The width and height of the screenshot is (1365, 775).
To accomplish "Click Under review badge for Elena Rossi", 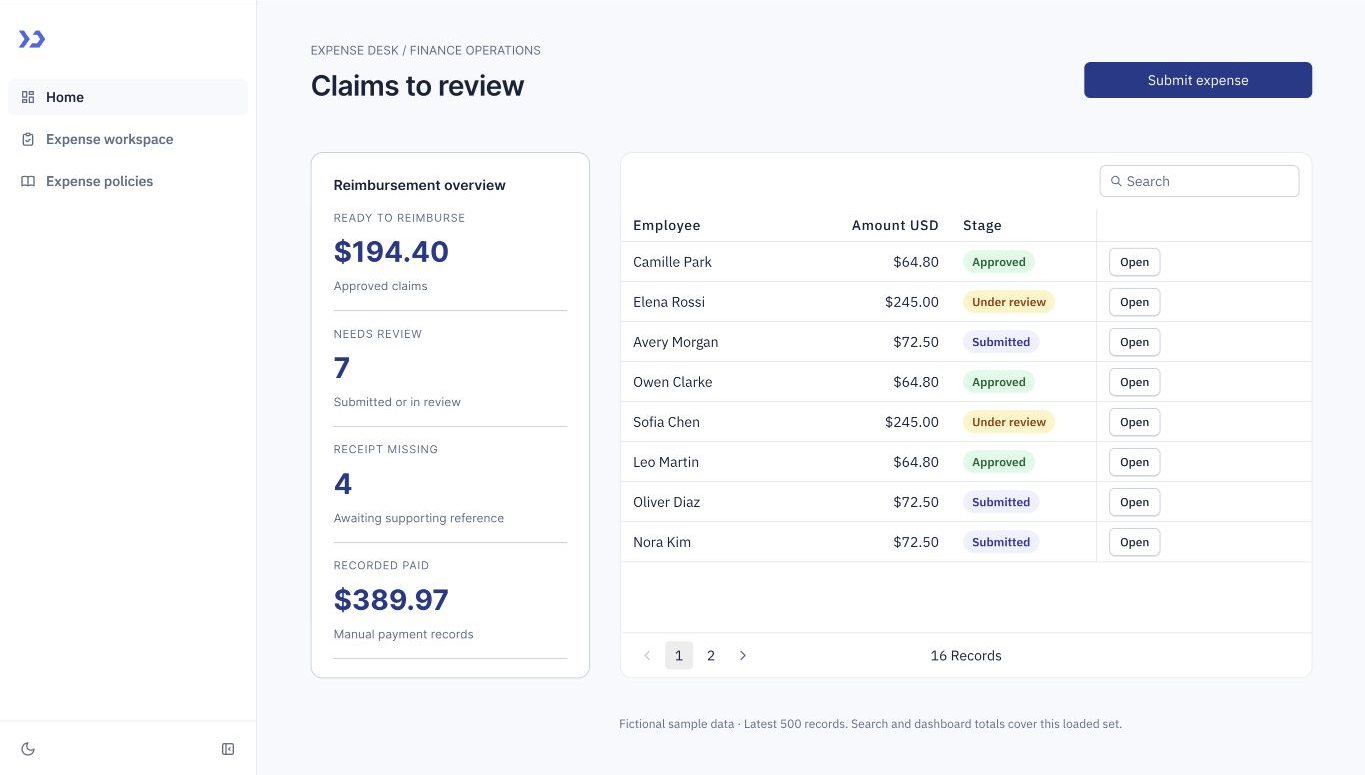I will (x=1009, y=302).
